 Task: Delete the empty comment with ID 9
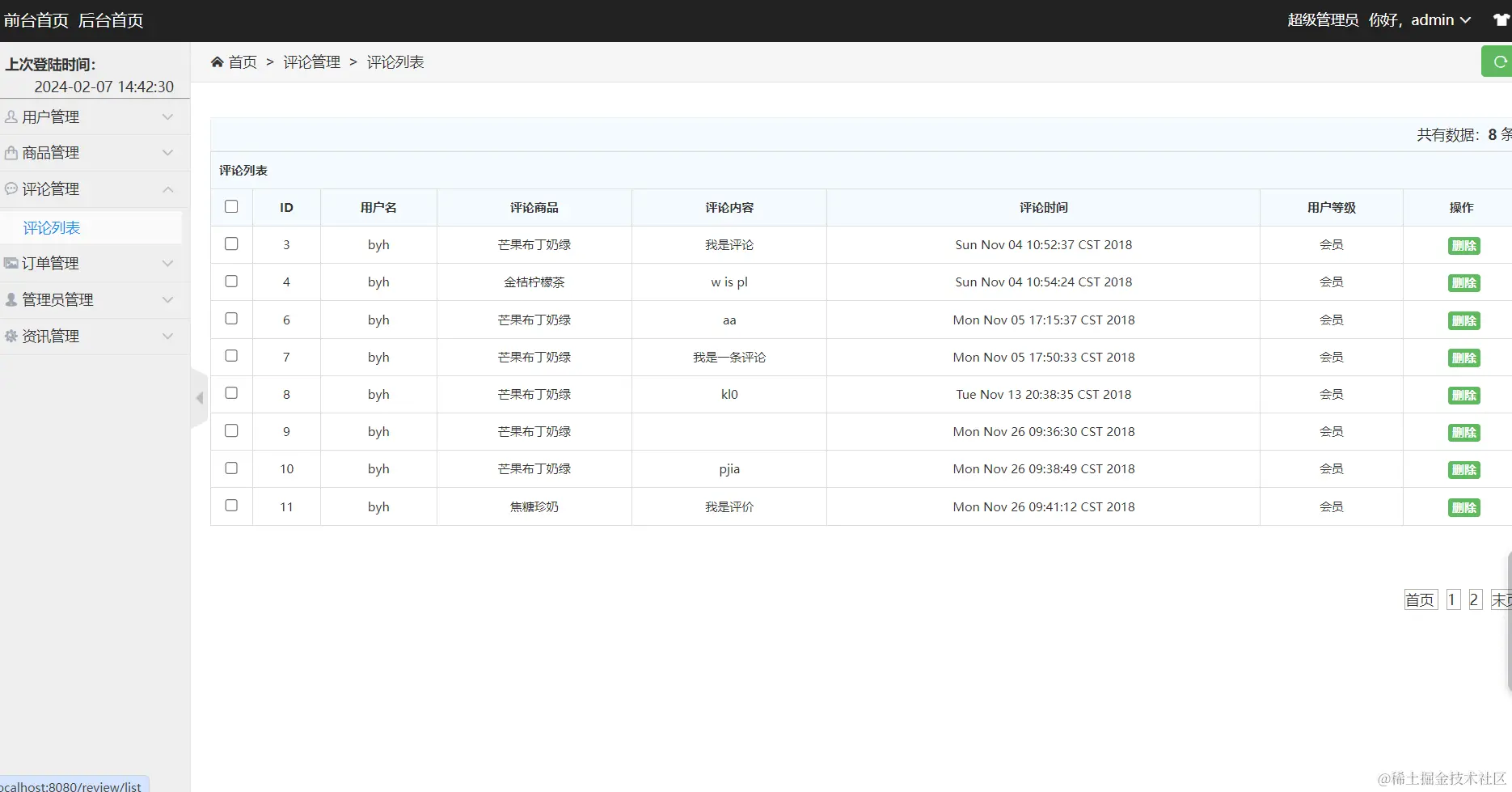[x=1463, y=433]
